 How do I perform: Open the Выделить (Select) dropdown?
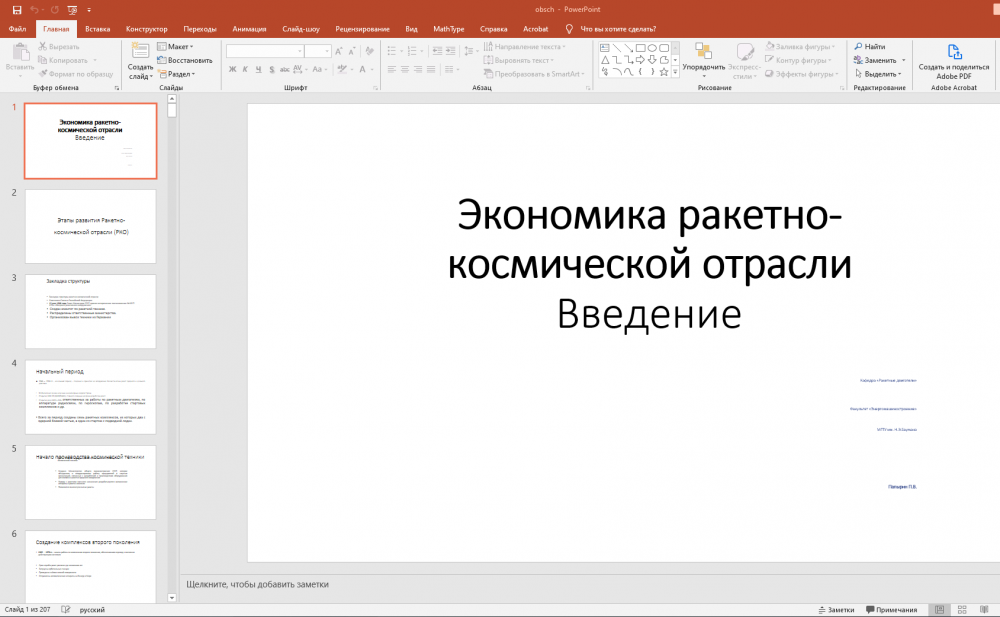(879, 73)
